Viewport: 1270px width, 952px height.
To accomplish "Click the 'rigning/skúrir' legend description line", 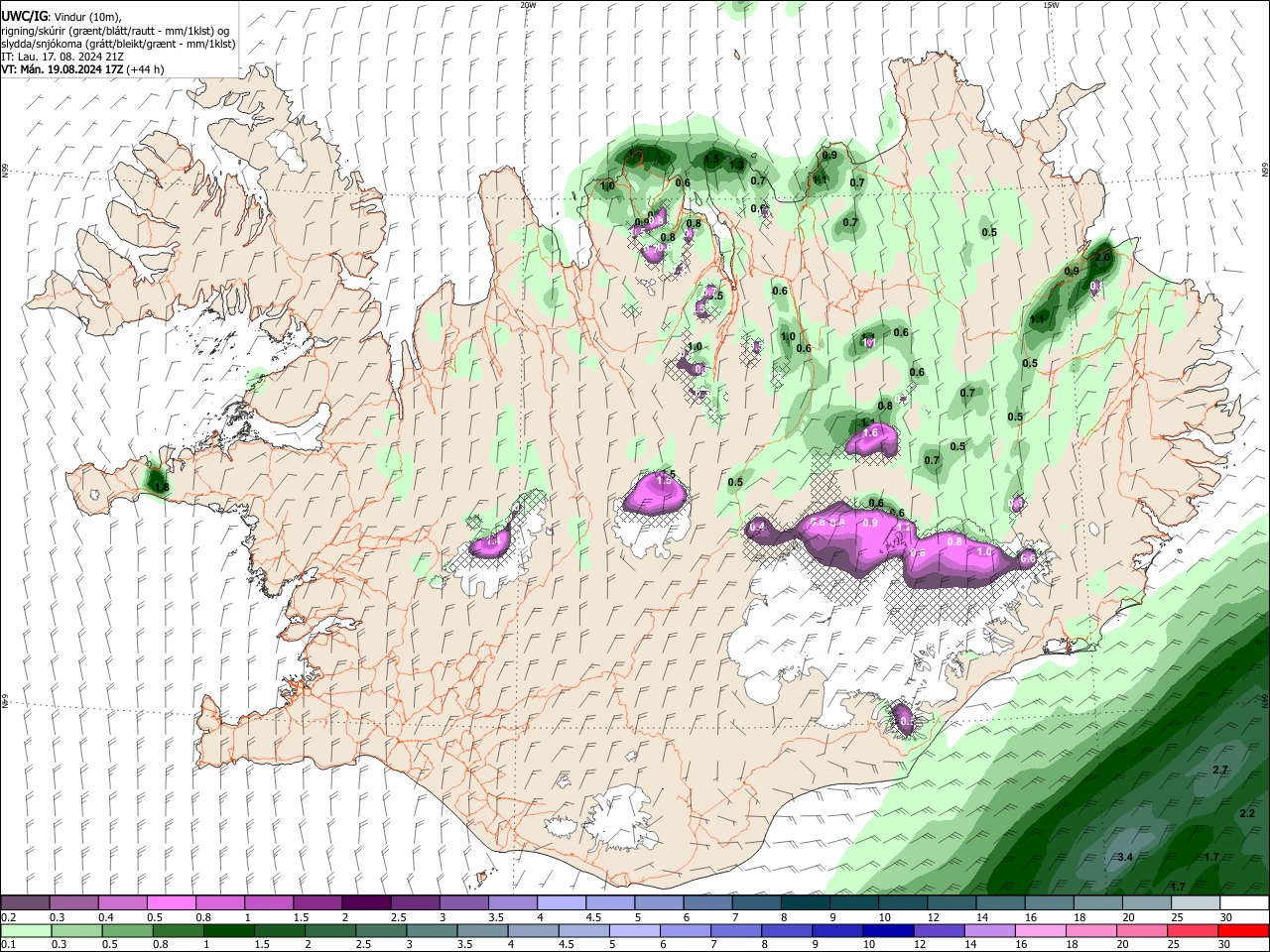I will tap(114, 31).
